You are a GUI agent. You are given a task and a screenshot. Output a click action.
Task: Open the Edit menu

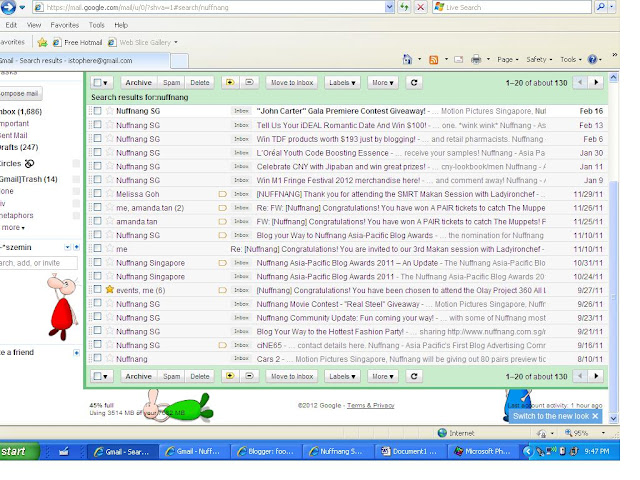pyautogui.click(x=11, y=25)
